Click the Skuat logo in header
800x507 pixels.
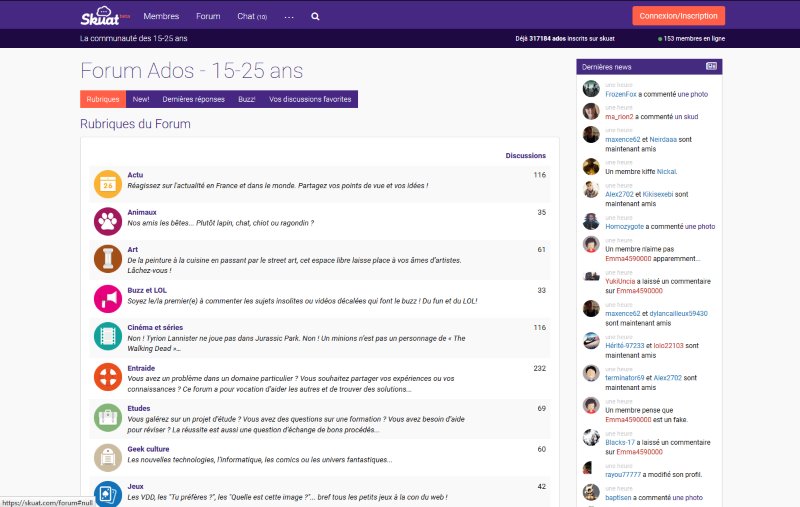pyautogui.click(x=101, y=17)
